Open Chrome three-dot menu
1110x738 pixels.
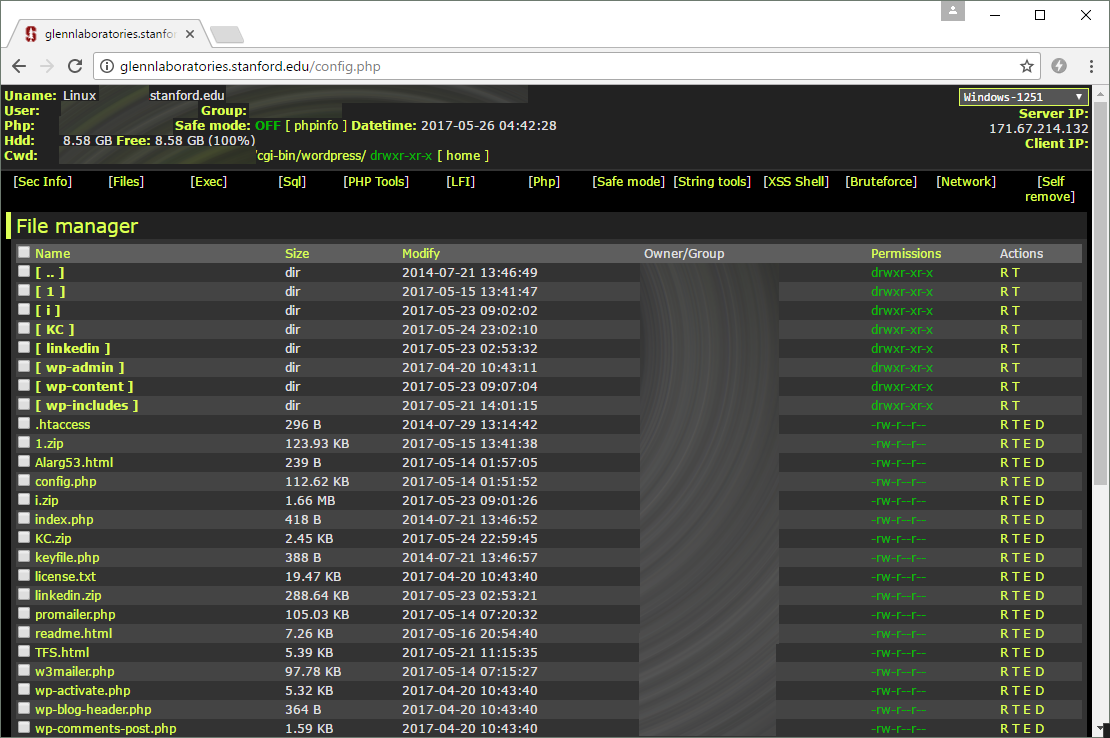click(1091, 66)
